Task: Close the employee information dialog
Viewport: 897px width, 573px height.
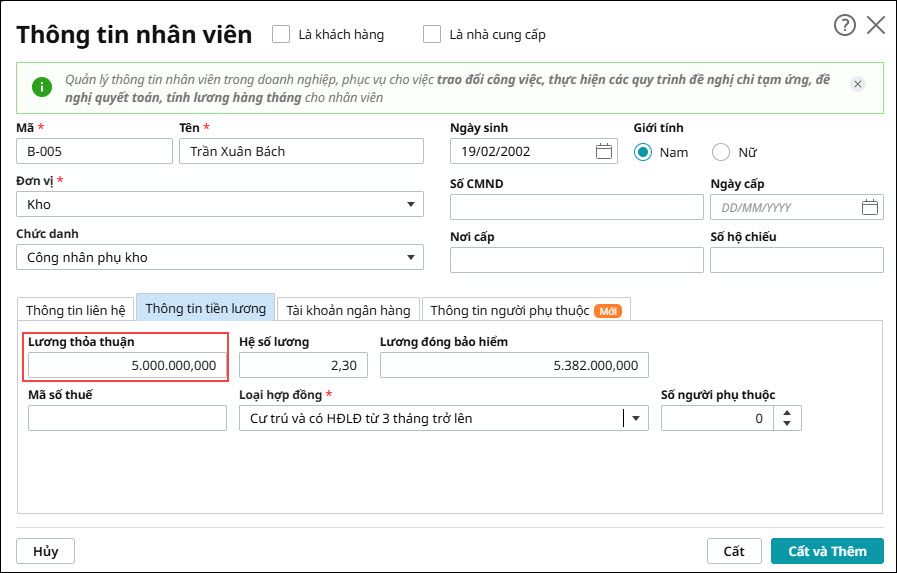Action: click(x=876, y=26)
